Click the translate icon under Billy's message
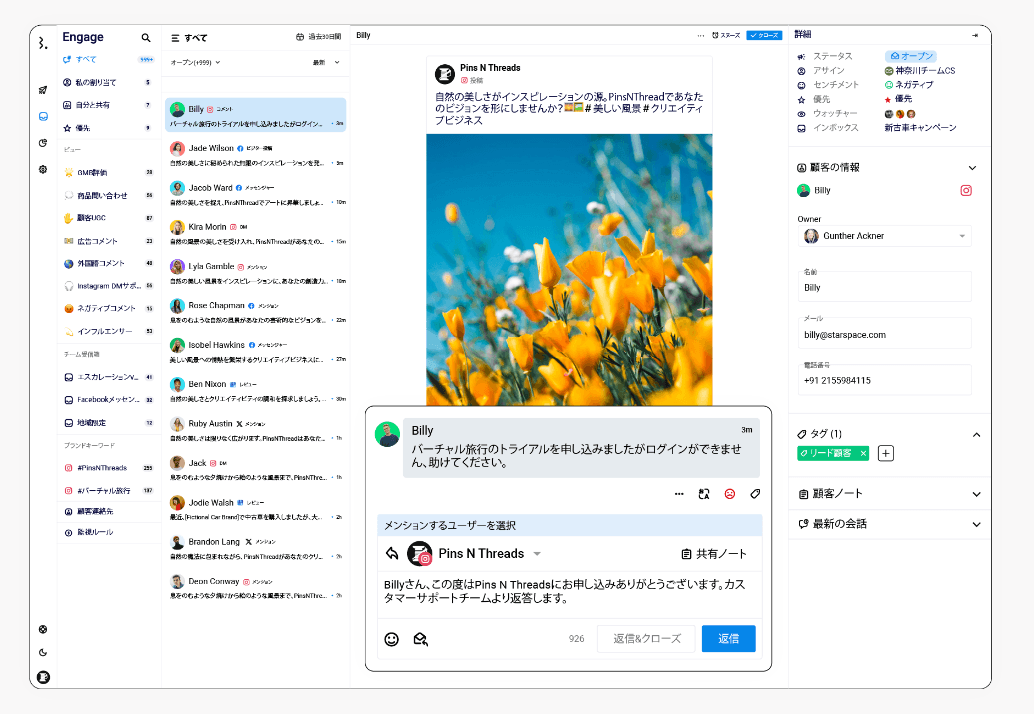1034x714 pixels. pyautogui.click(x=704, y=493)
